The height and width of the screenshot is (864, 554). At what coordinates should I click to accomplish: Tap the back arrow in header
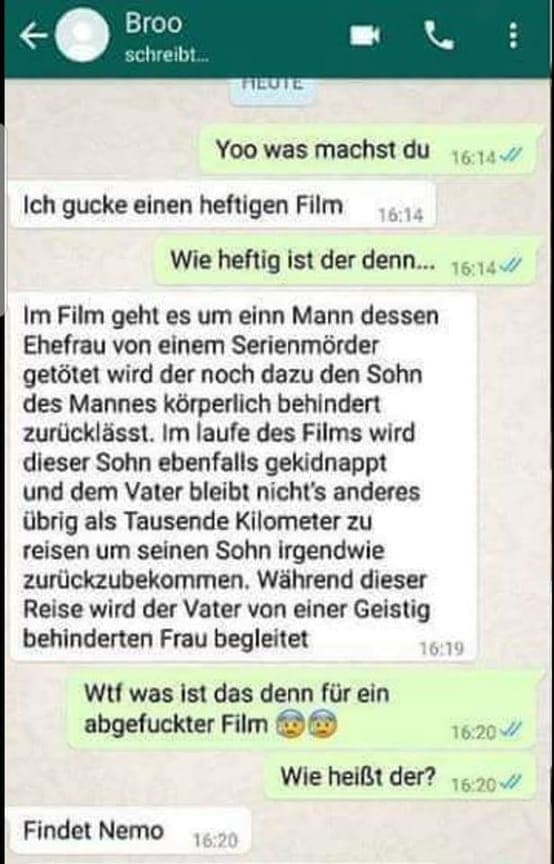[34, 36]
